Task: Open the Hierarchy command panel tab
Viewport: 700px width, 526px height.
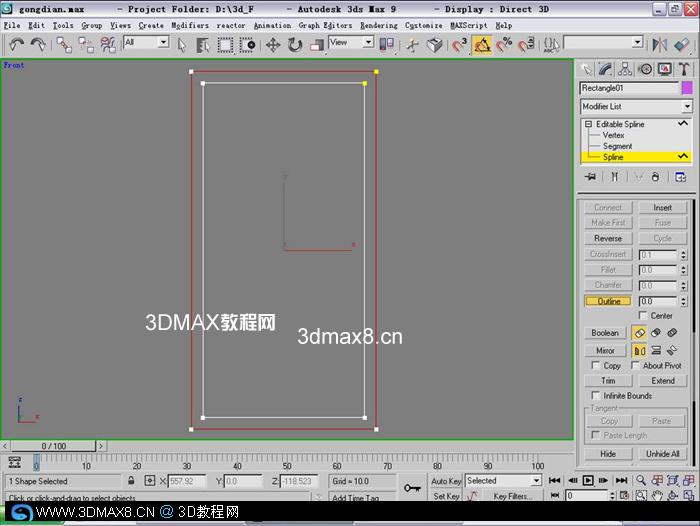Action: (x=625, y=69)
